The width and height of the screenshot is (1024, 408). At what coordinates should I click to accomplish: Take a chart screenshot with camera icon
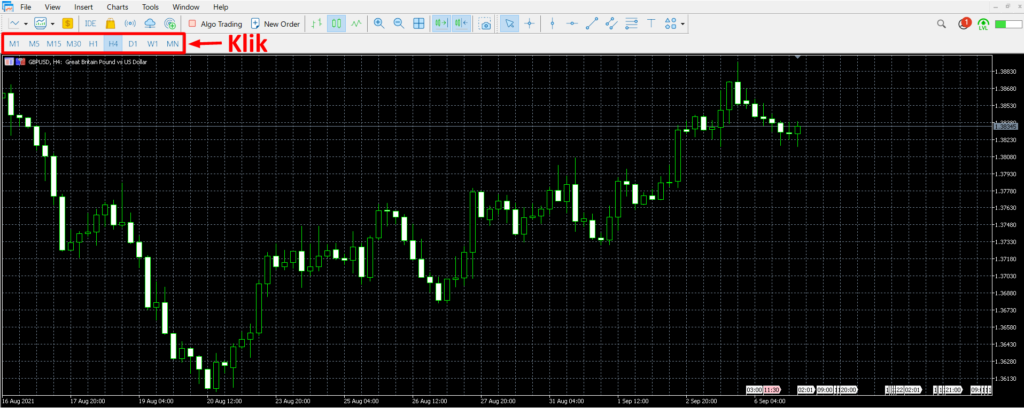[x=485, y=23]
